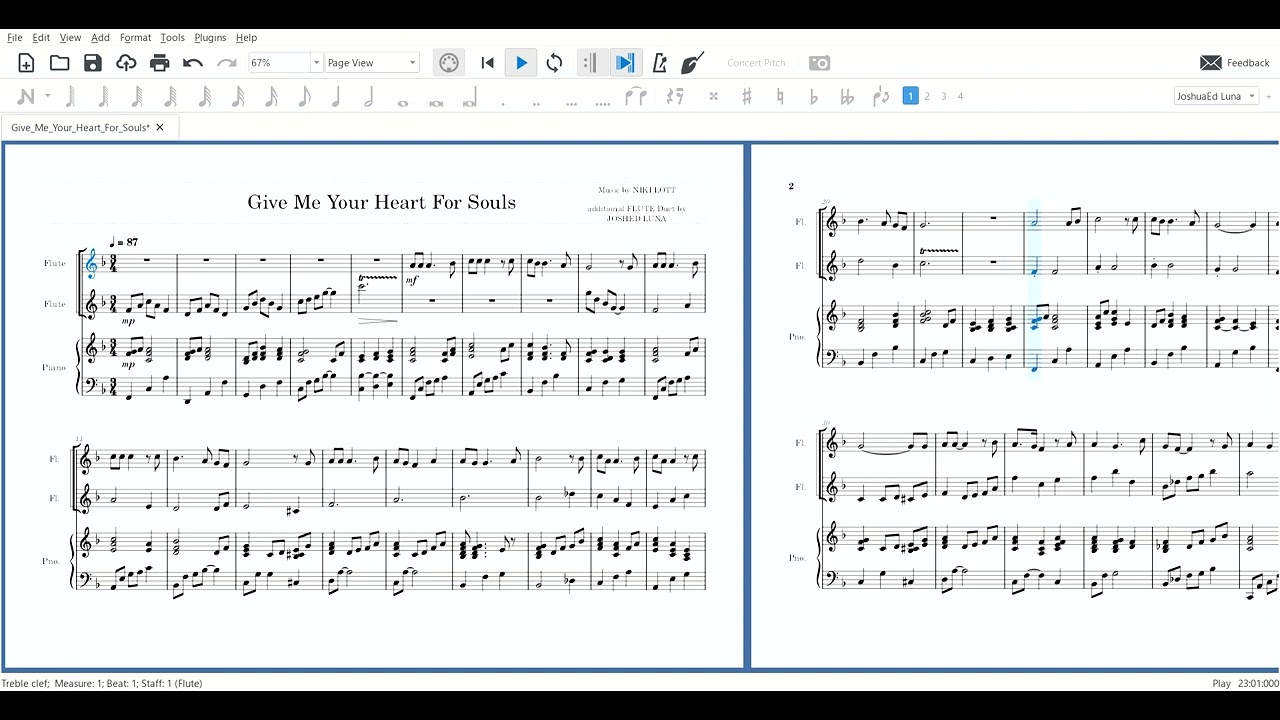Rewind playback to the start
1280x720 pixels.
click(487, 63)
